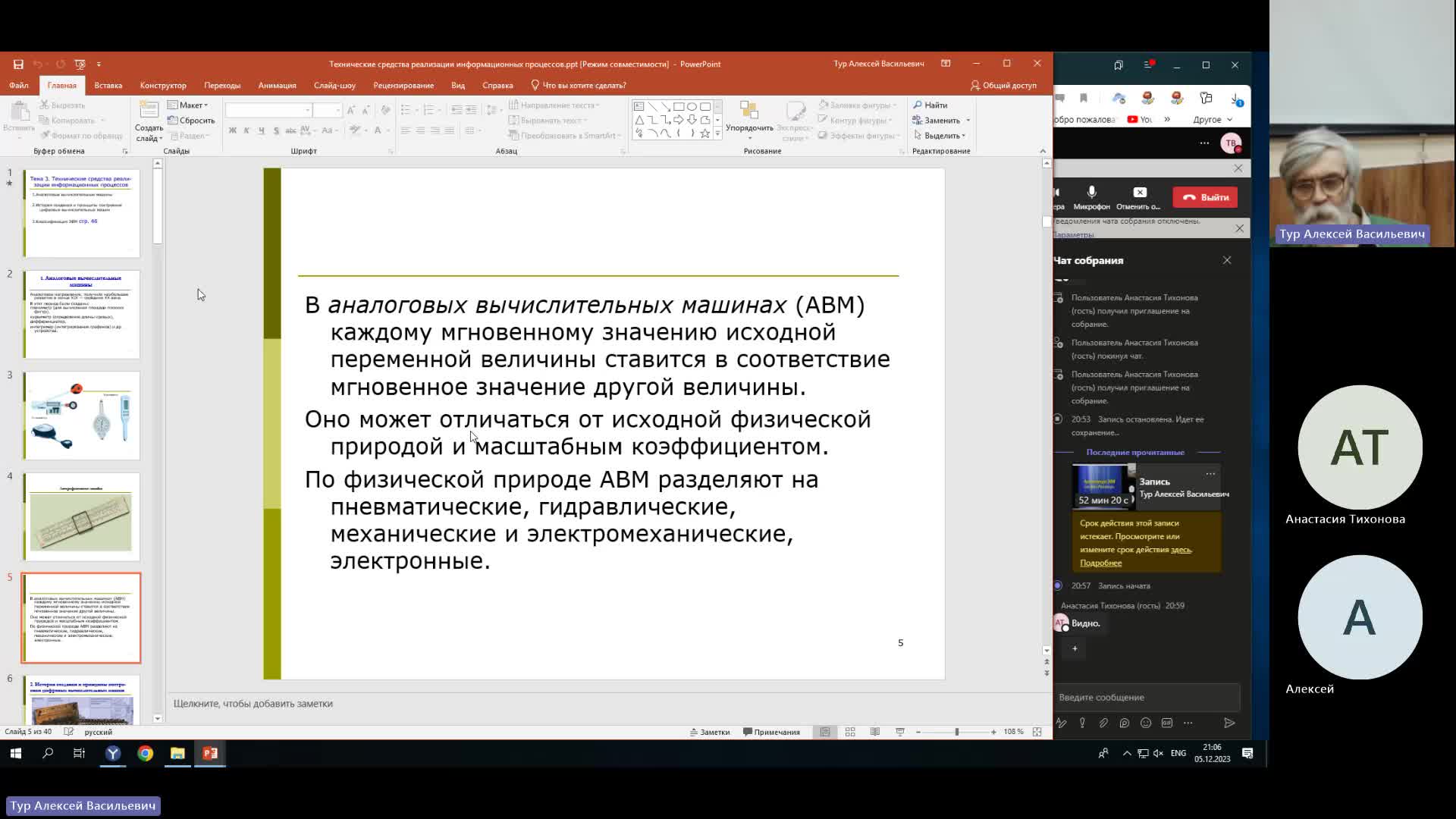Viewport: 1456px width, 819px height.
Task: Open Google Chrome from the taskbar
Action: point(146,753)
